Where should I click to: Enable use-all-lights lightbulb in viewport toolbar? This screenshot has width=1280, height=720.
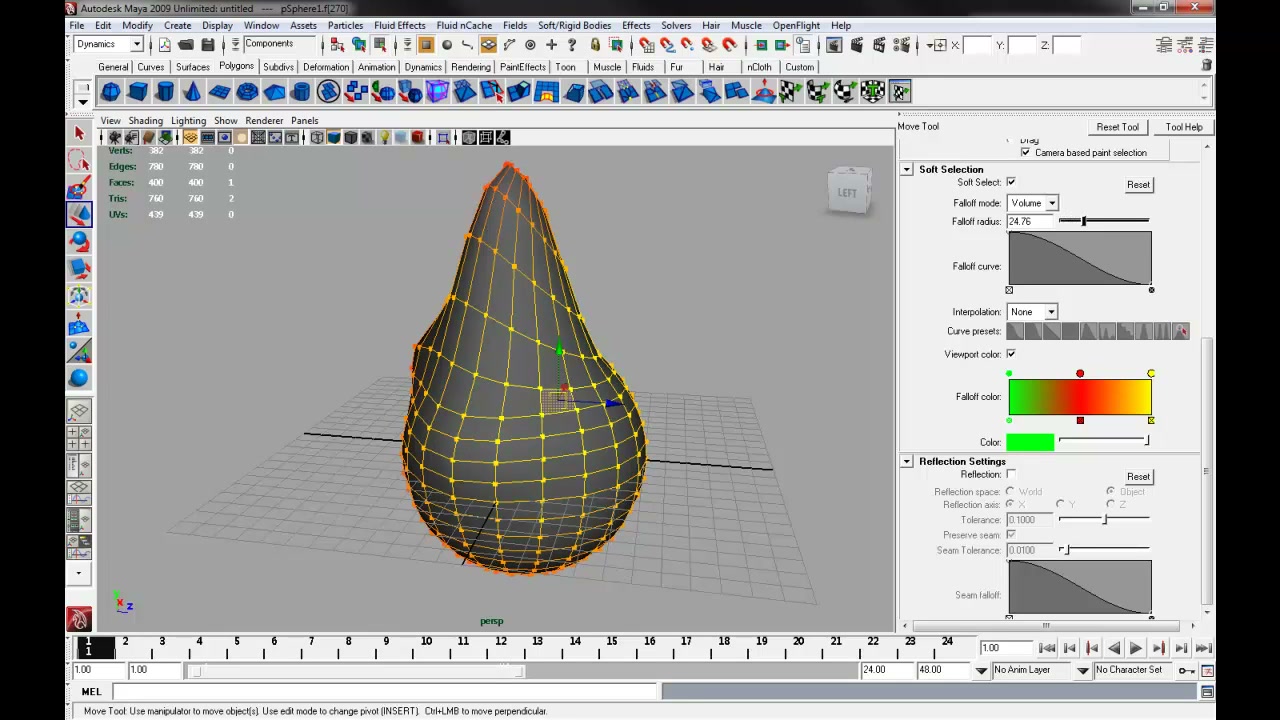coord(384,138)
